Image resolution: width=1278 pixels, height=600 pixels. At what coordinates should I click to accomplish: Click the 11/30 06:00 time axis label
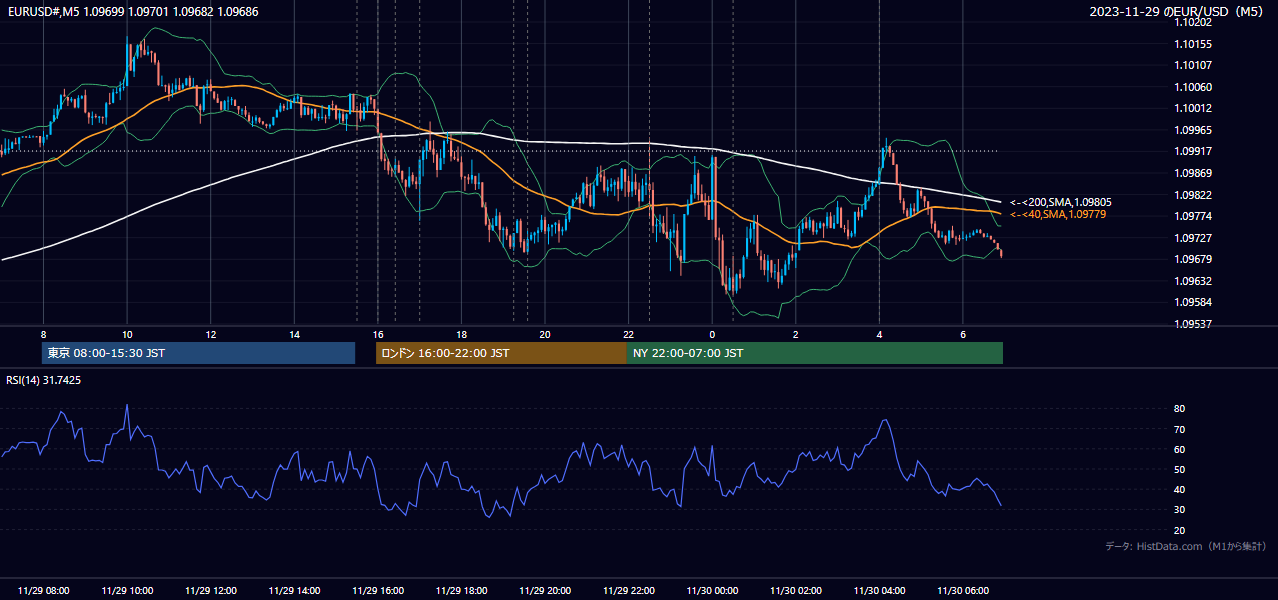point(962,591)
